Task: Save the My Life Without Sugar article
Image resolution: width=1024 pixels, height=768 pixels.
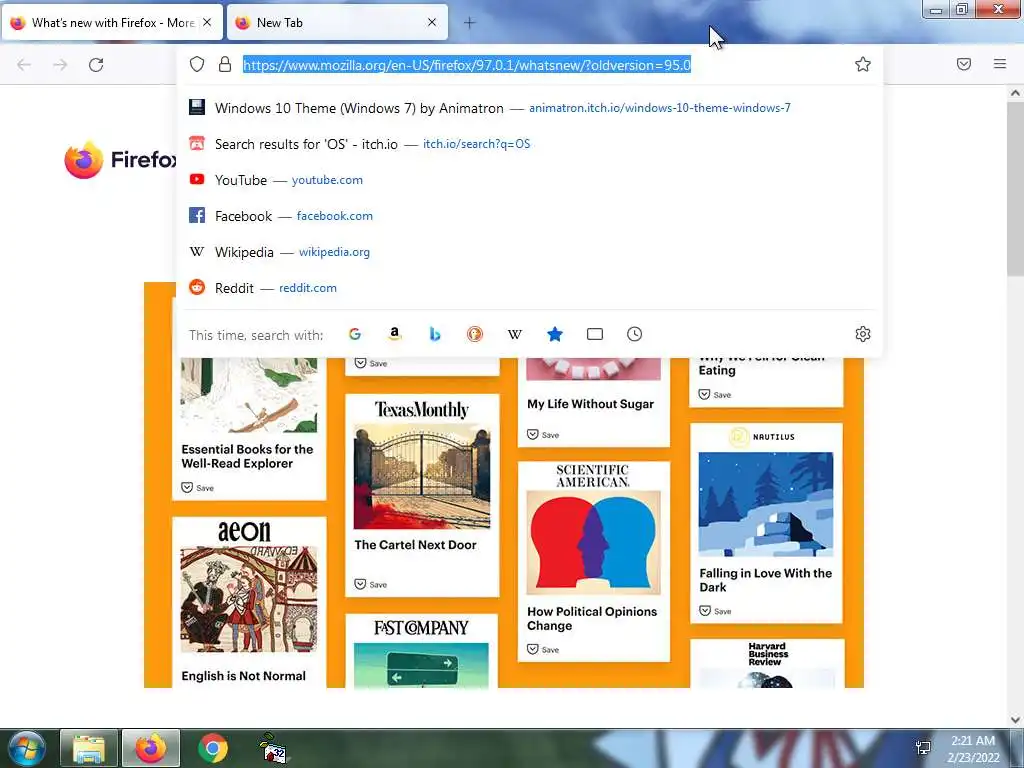Action: [543, 435]
